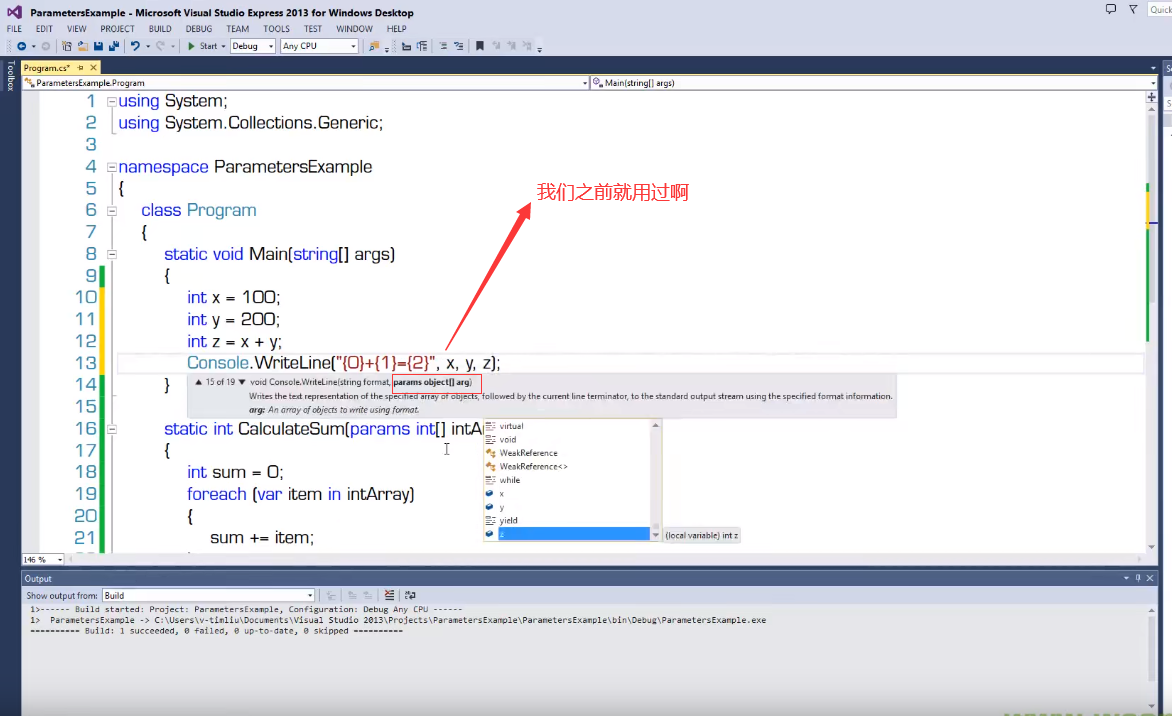The height and width of the screenshot is (716, 1172).
Task: Click the feedback speech bubble icon
Action: pyautogui.click(x=1111, y=9)
